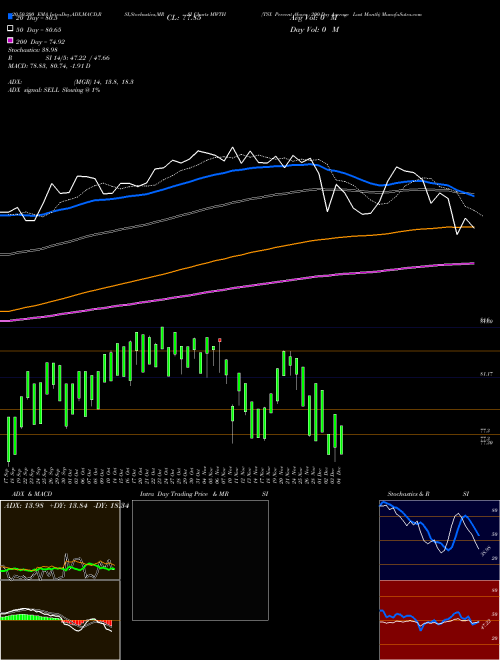Image resolution: width=500 pixels, height=660 pixels.
Task: Click the empty Intra Day Trading Price panel
Action: coord(200,560)
